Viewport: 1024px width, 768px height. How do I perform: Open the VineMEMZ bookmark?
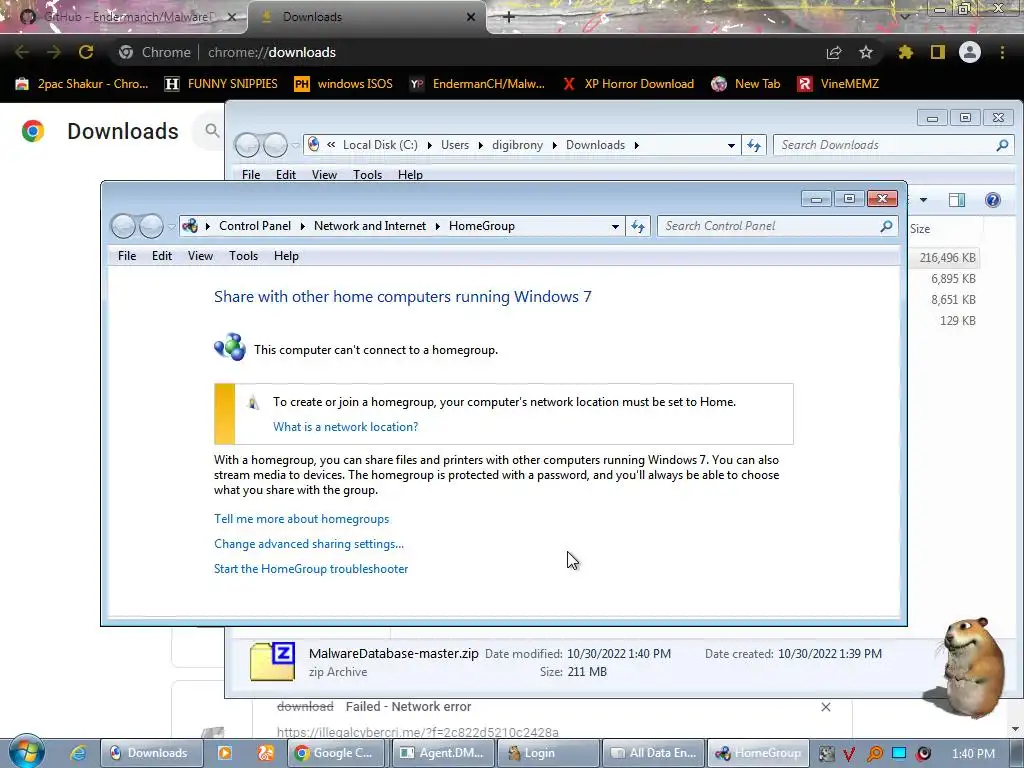[x=839, y=84]
